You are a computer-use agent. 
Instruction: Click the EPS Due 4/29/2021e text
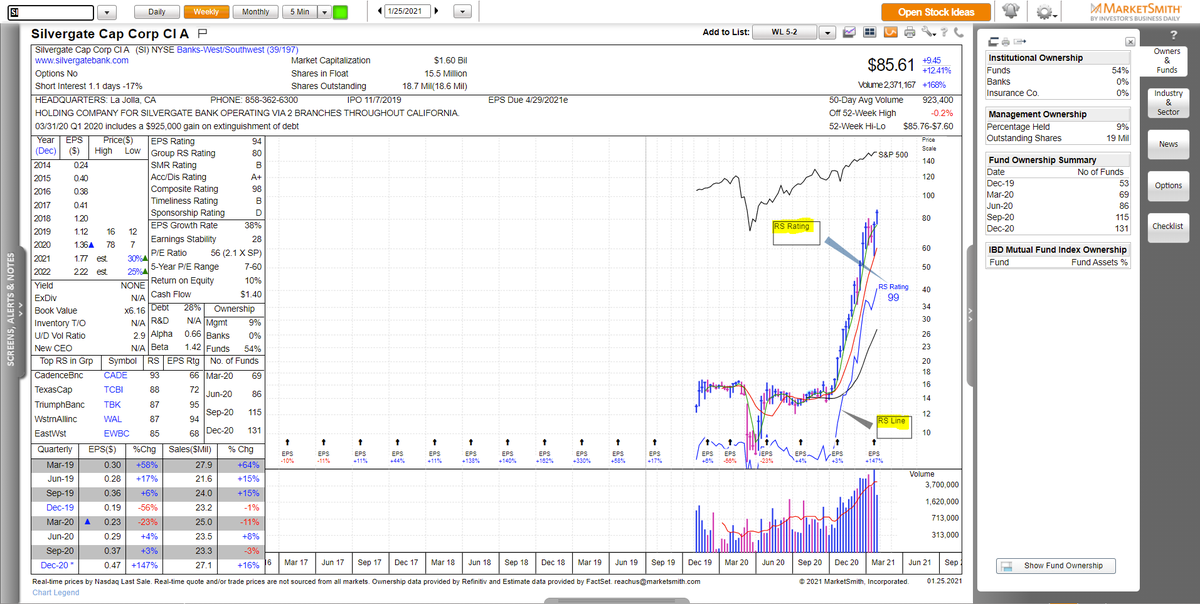tap(528, 100)
